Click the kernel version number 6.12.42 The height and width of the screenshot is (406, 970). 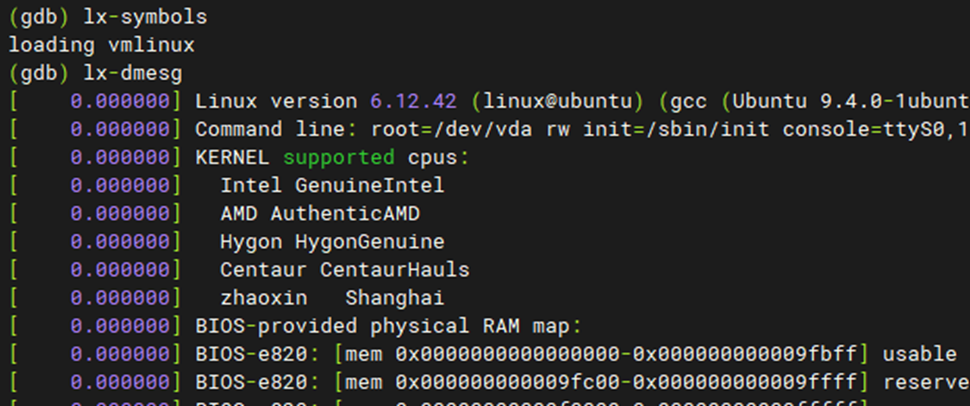click(413, 102)
